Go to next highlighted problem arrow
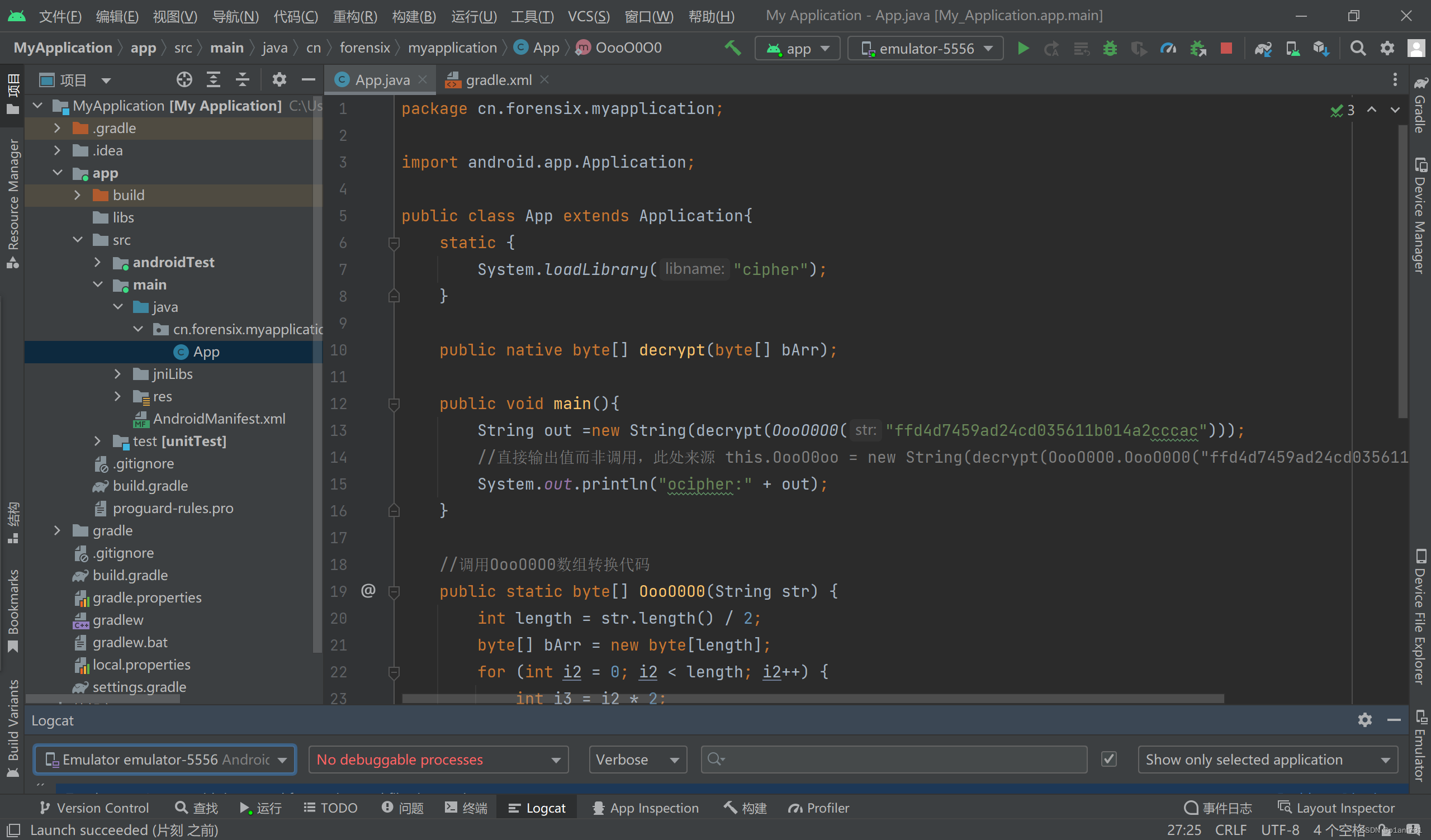Viewport: 1431px width, 840px height. (1395, 110)
